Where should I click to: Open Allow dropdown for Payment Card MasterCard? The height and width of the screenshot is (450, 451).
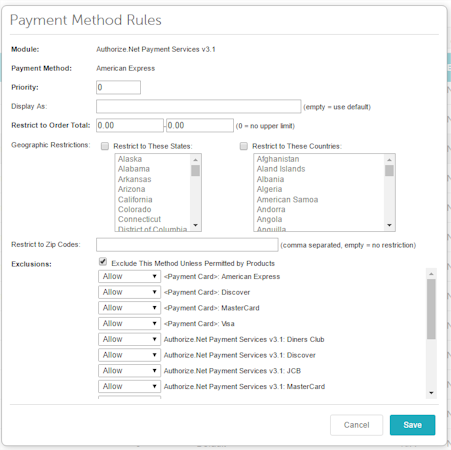coord(129,308)
